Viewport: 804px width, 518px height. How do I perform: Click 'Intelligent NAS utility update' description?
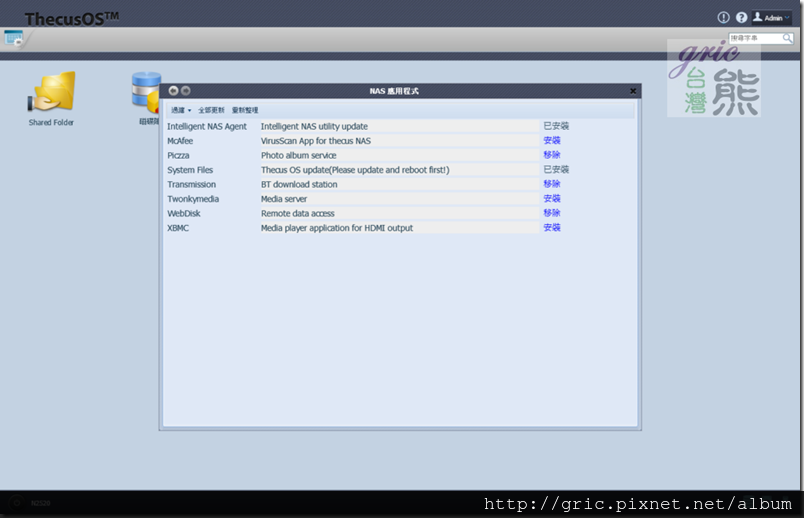pos(314,126)
